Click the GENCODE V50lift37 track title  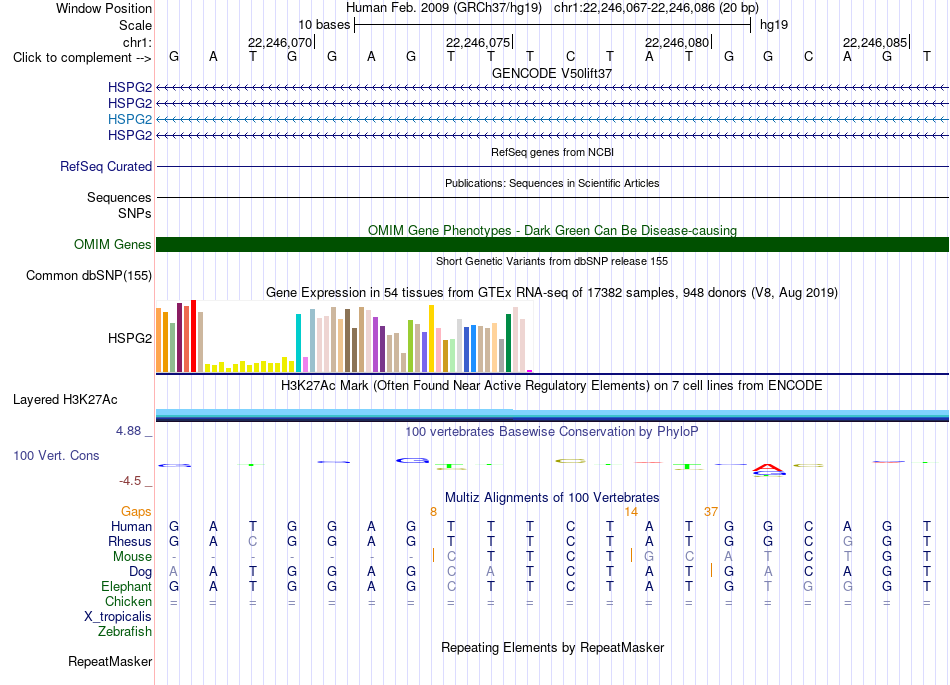coord(552,73)
